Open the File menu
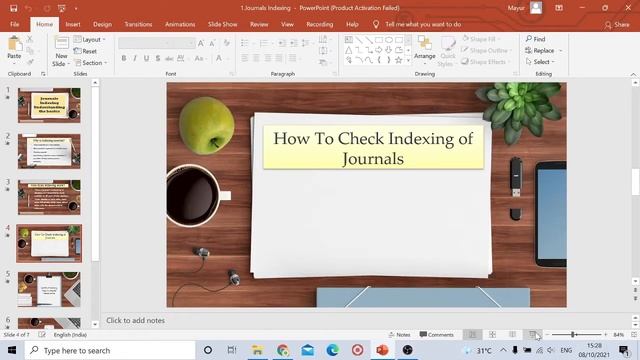The image size is (640, 360). tap(14, 24)
